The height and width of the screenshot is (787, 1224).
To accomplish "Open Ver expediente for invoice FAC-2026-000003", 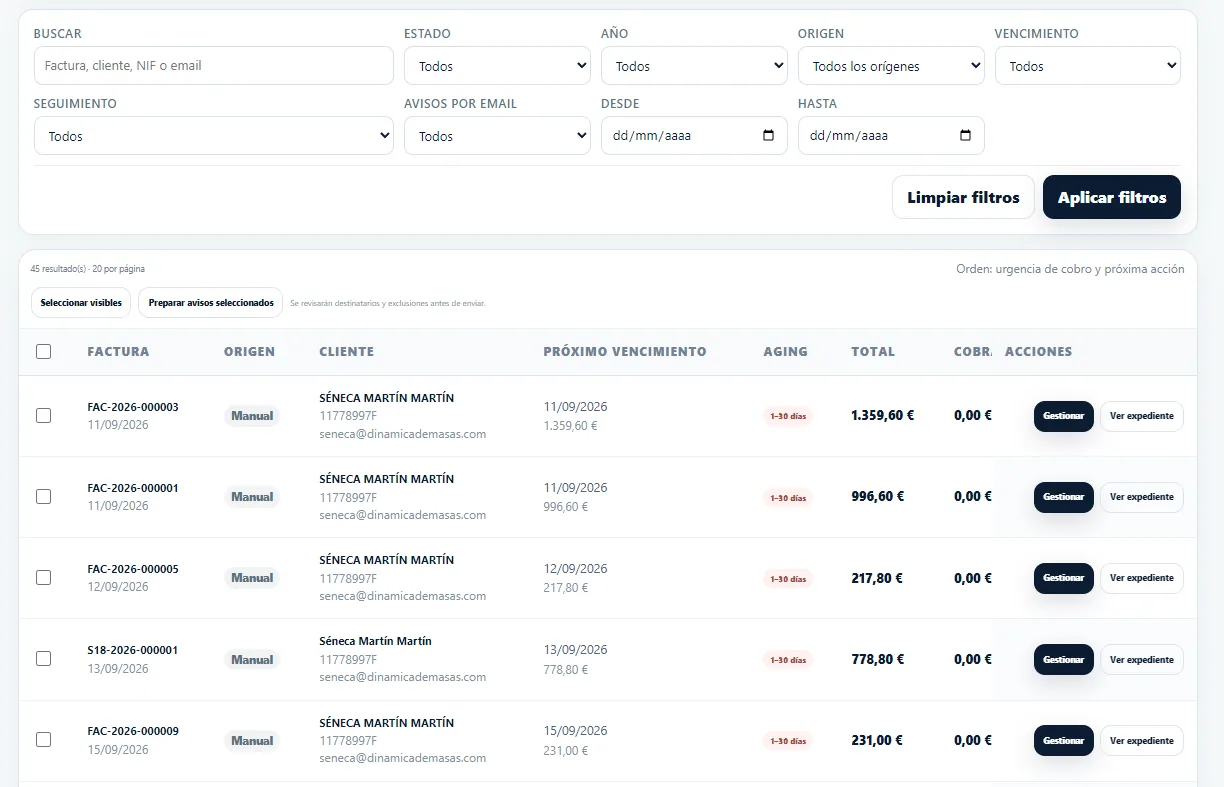I will (1142, 416).
